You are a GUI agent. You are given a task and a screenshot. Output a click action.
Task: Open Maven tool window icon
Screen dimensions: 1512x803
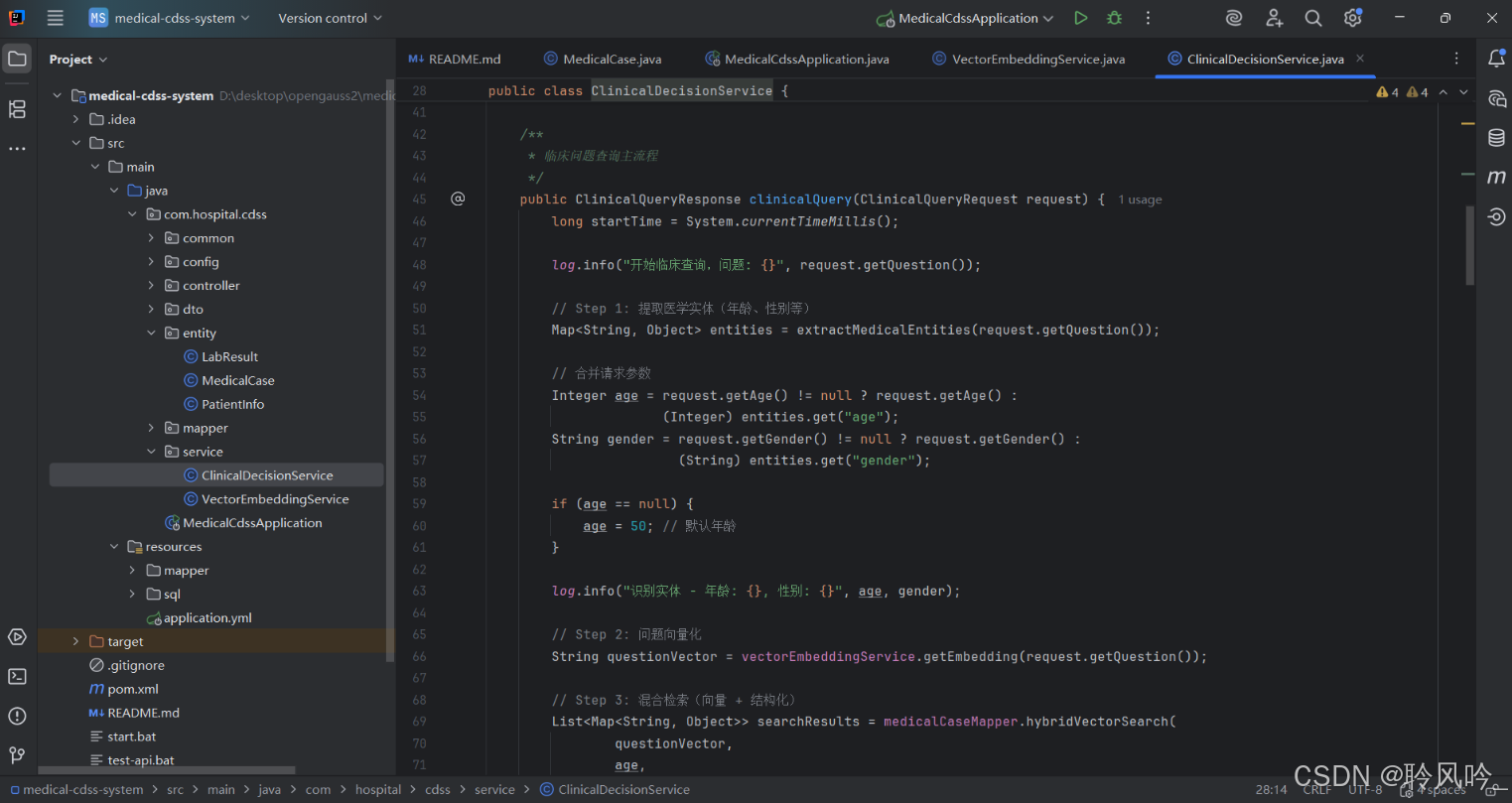coord(1496,177)
